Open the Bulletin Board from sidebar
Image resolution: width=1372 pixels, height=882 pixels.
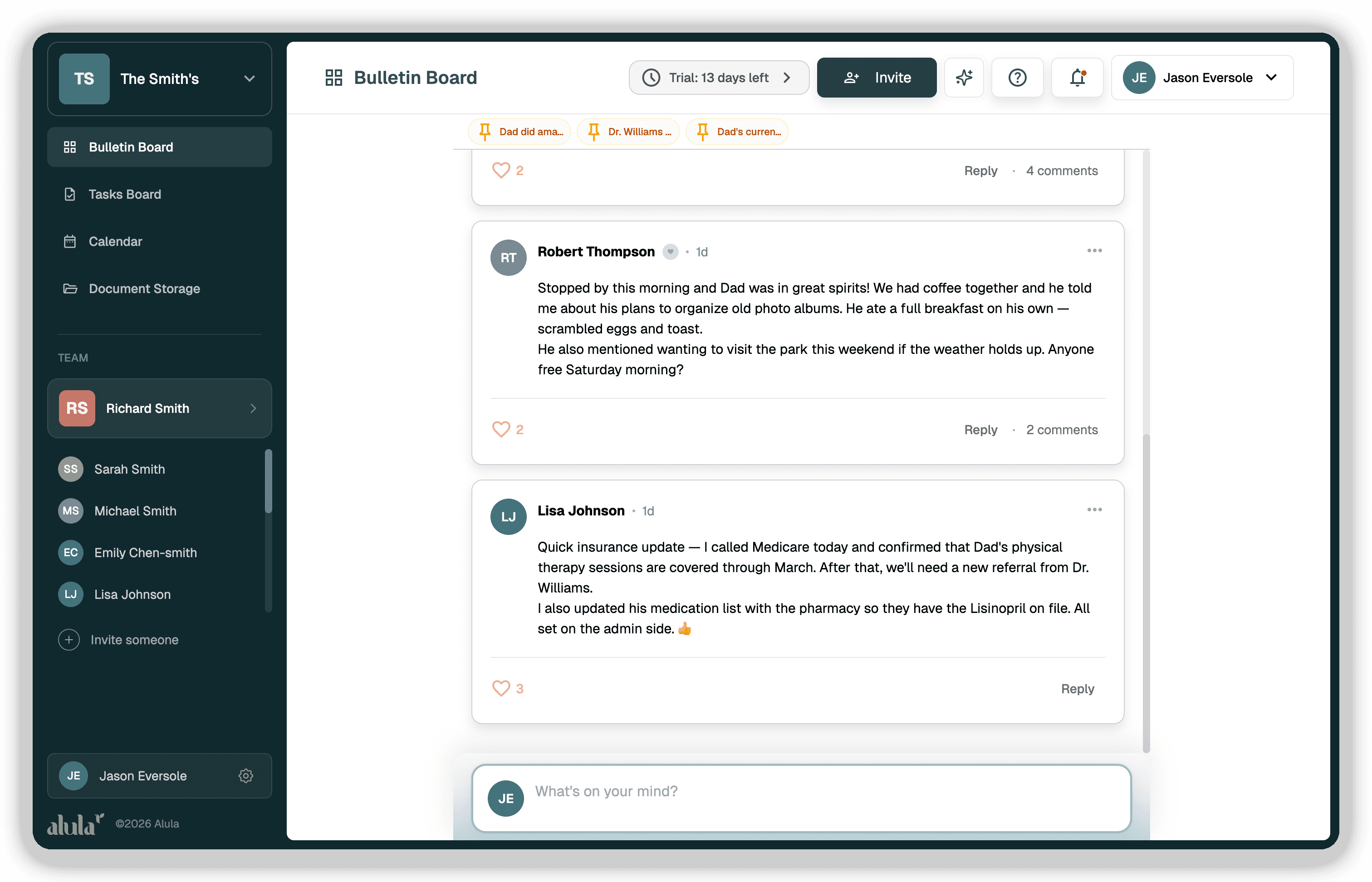pyautogui.click(x=131, y=147)
